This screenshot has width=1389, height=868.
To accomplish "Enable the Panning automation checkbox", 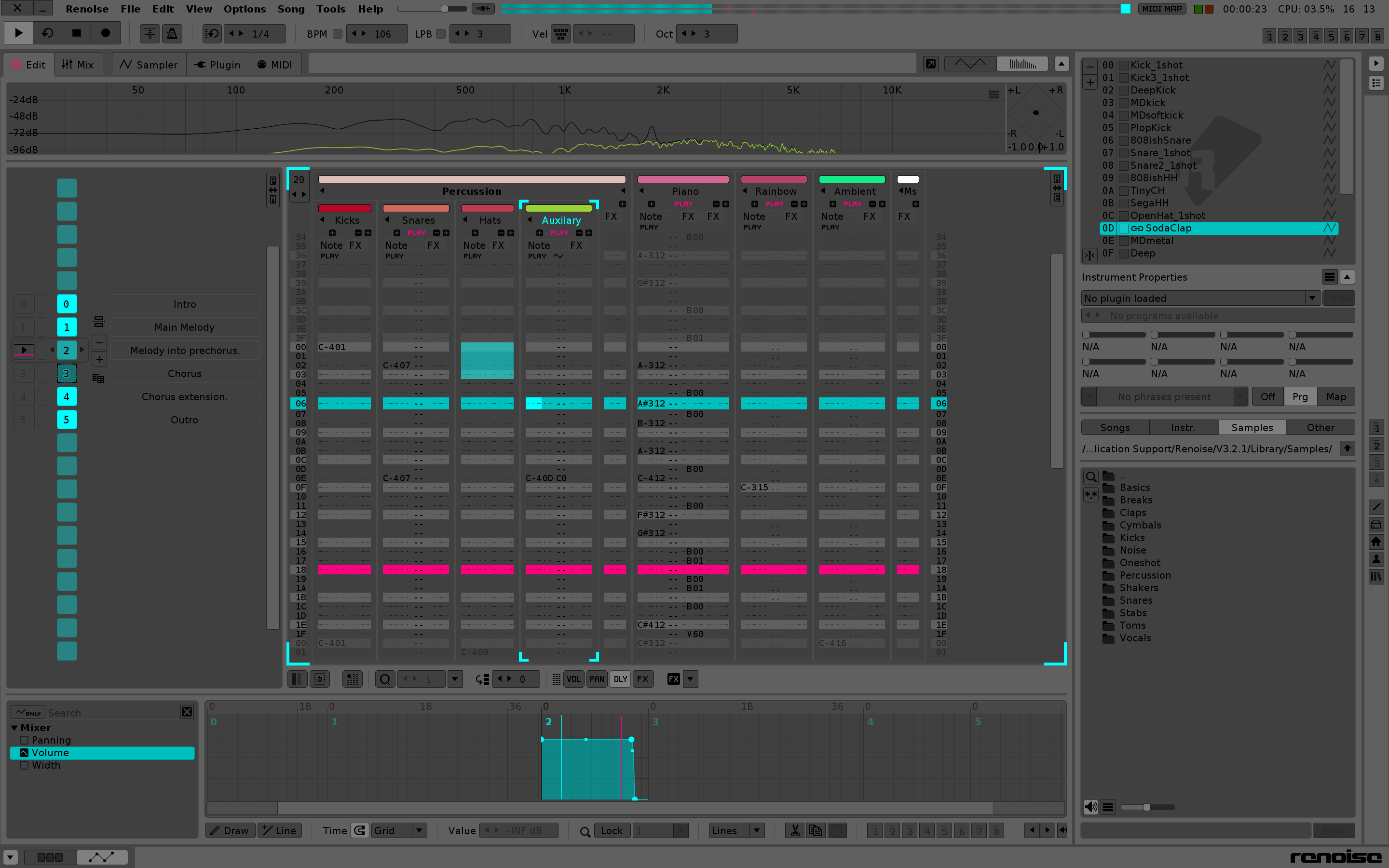I will pos(24,740).
